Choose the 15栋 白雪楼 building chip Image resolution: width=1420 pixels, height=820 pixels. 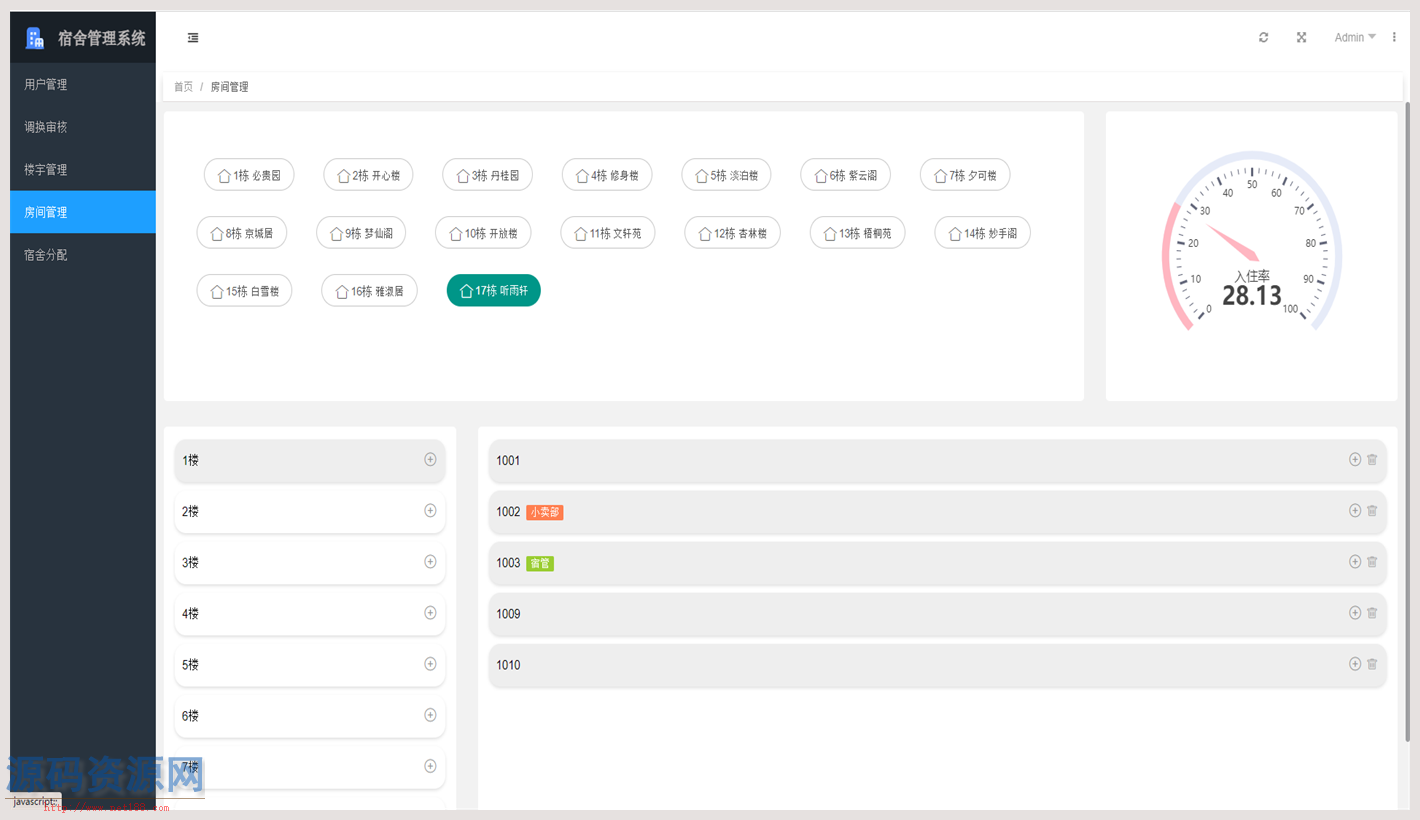(244, 291)
